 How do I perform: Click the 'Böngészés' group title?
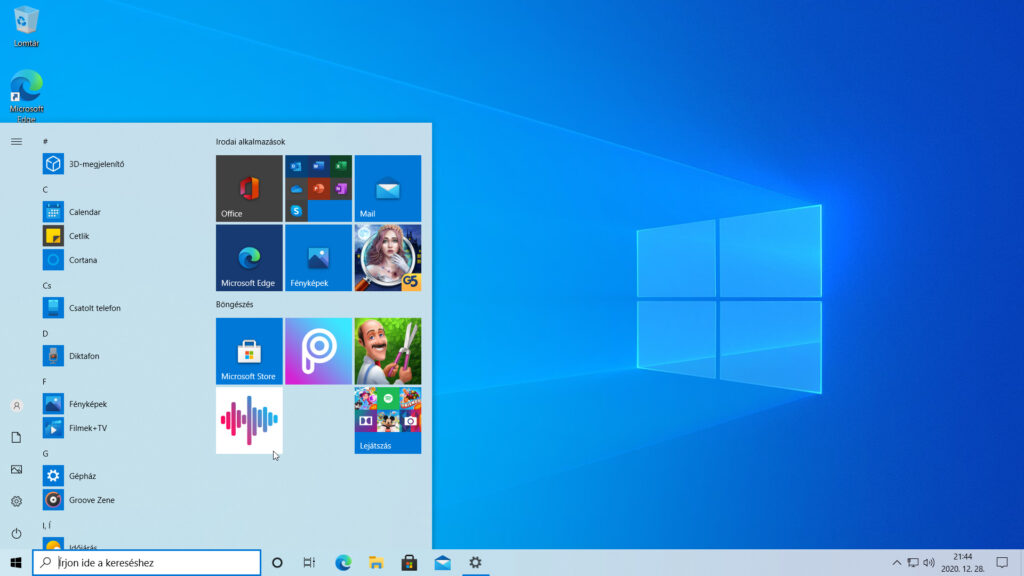[x=234, y=304]
